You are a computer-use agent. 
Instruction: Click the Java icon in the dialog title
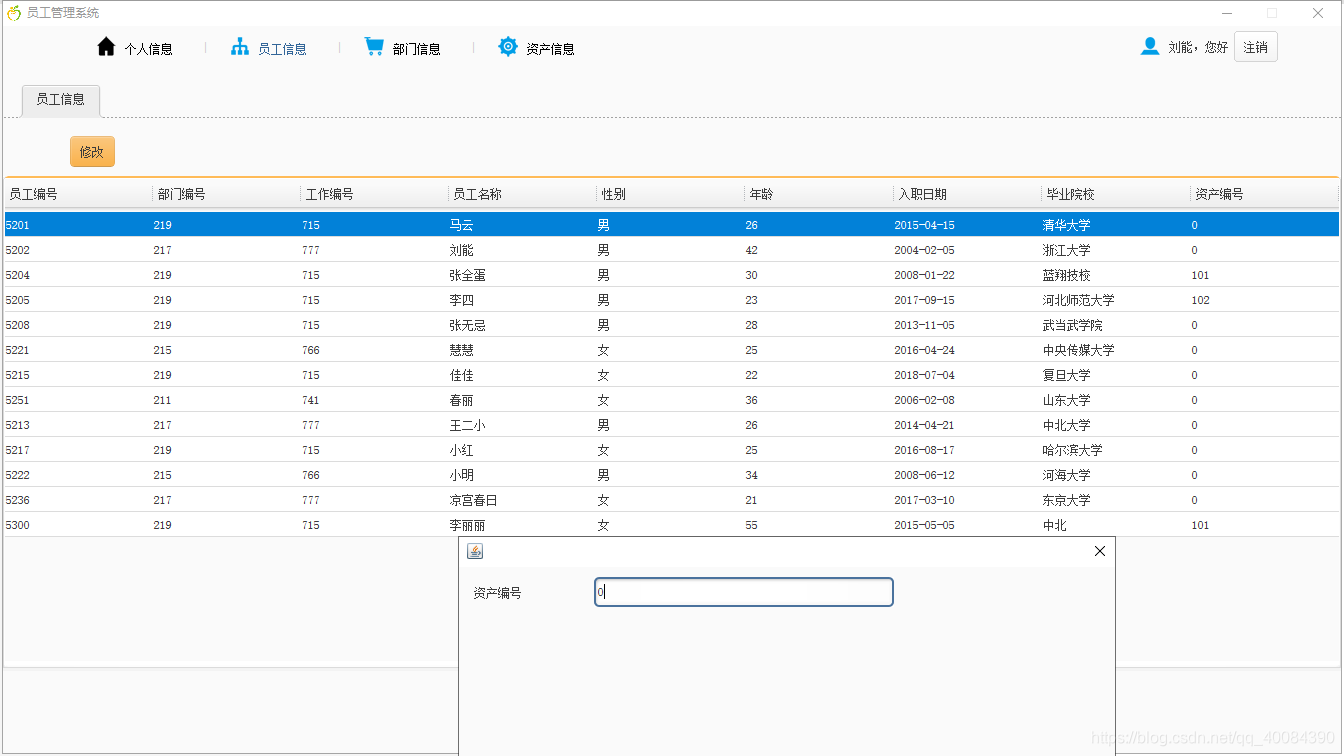click(475, 551)
